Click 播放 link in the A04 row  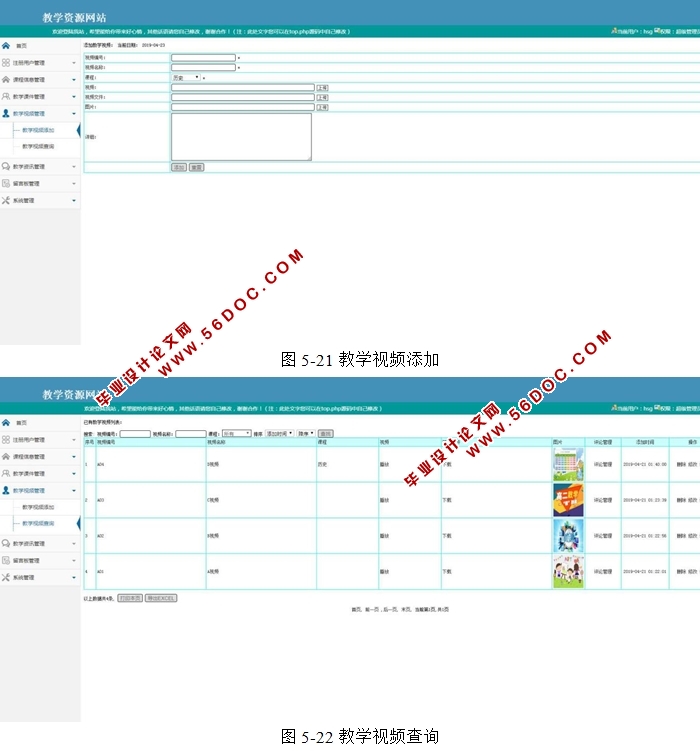click(x=384, y=464)
